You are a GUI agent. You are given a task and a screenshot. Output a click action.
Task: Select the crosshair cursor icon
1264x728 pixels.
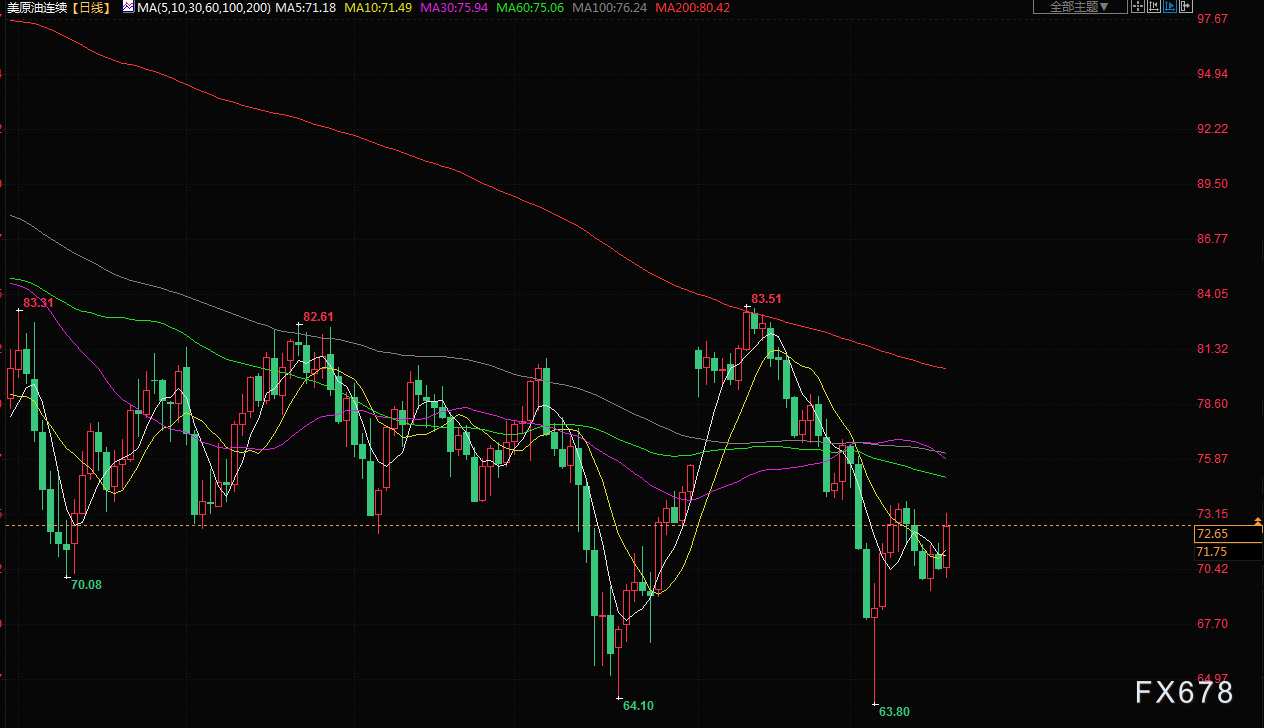tap(1138, 6)
